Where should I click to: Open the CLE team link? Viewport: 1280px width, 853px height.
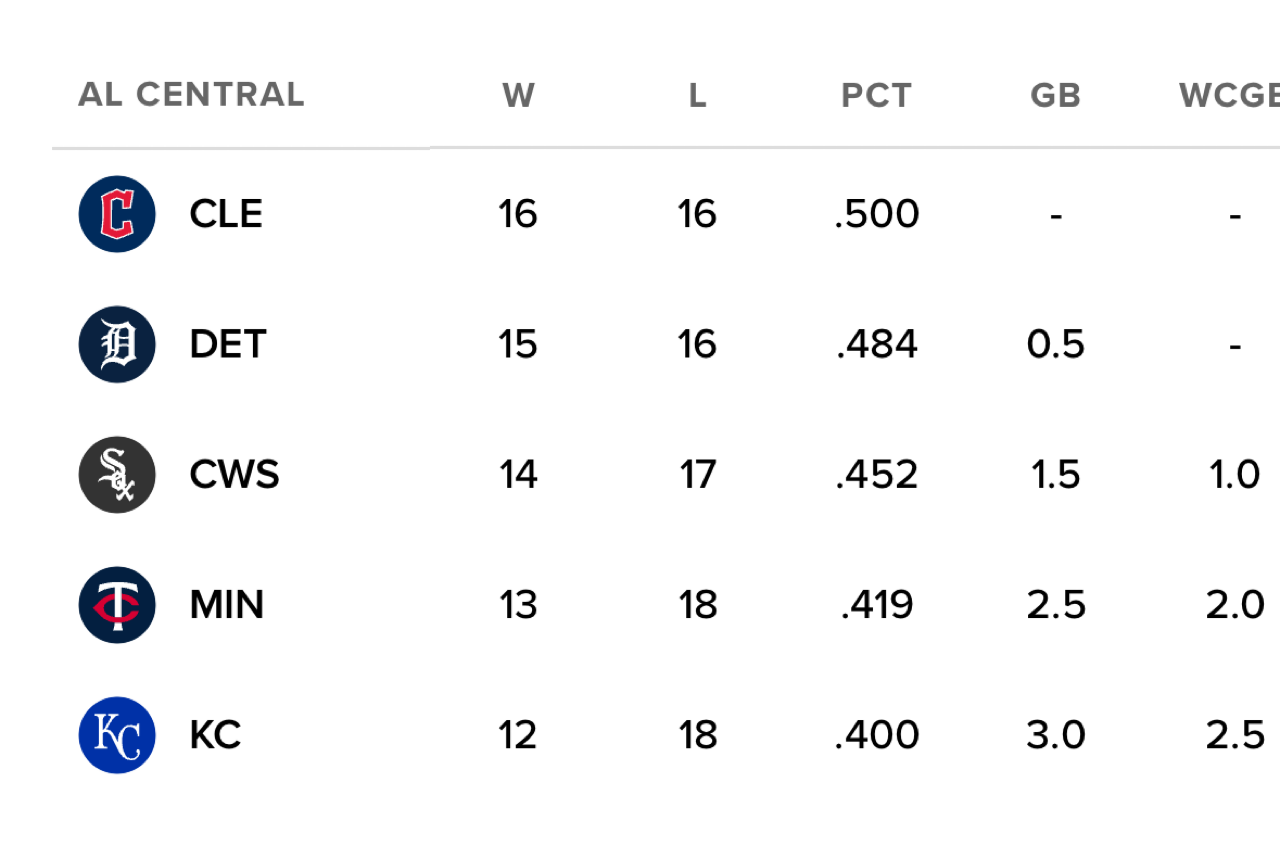[x=226, y=214]
